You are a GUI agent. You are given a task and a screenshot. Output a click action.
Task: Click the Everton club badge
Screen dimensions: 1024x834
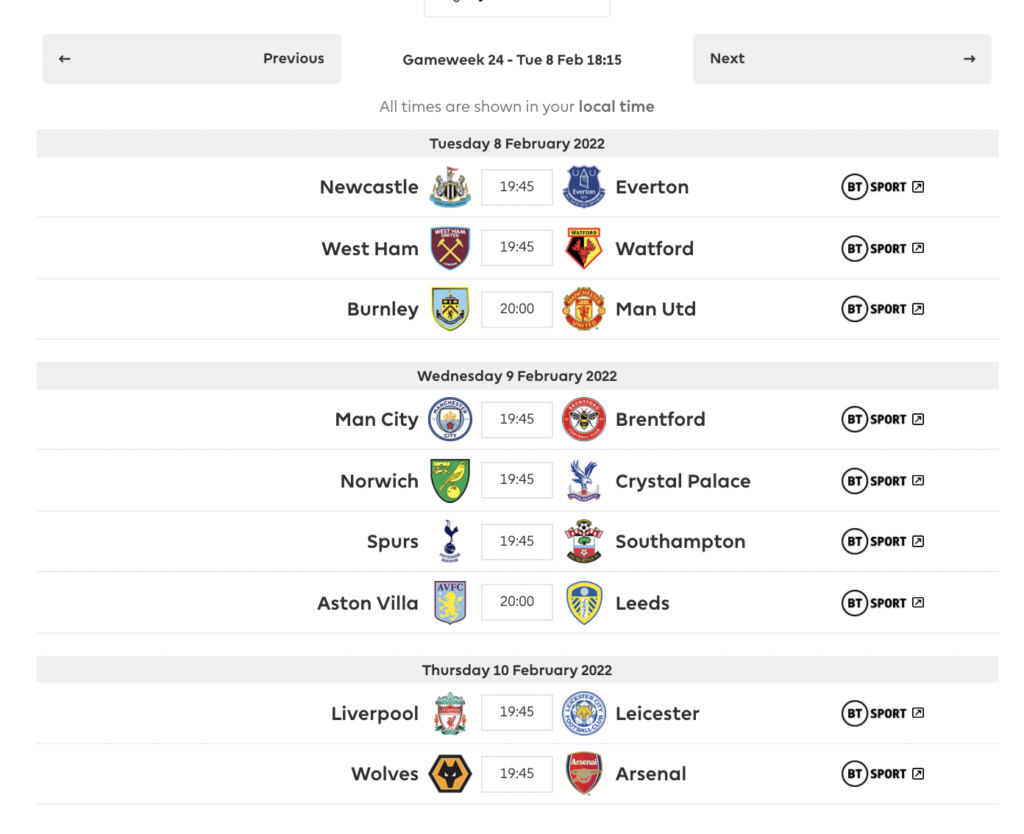click(584, 187)
